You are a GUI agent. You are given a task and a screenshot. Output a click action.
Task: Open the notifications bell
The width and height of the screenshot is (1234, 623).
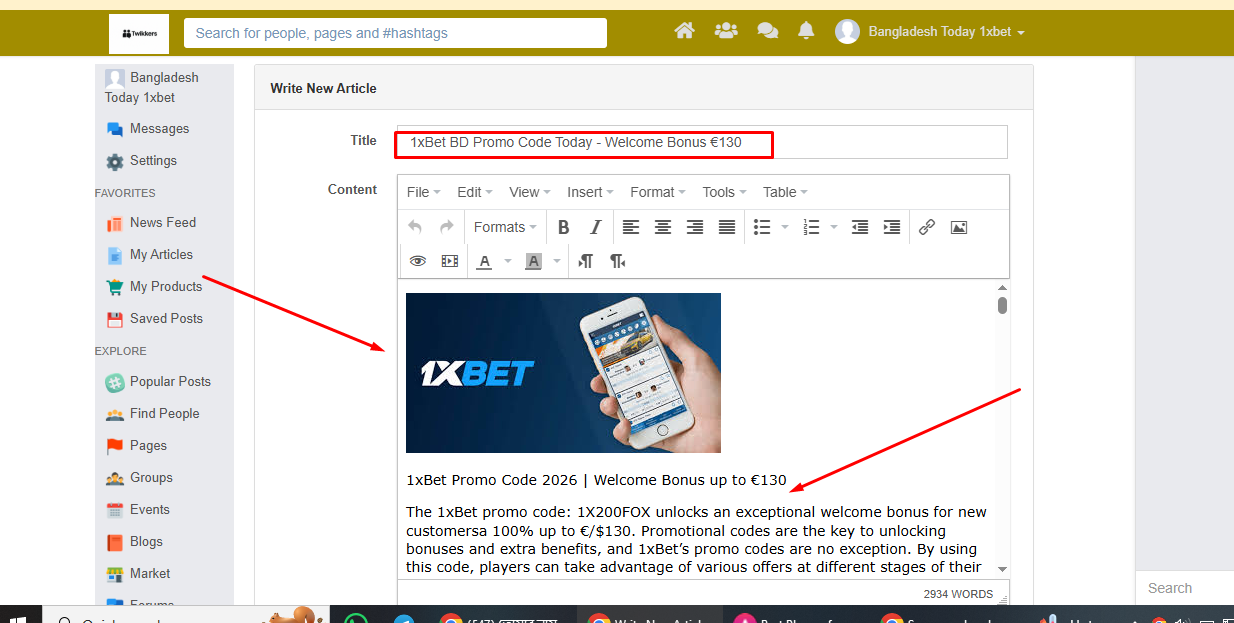pos(806,31)
